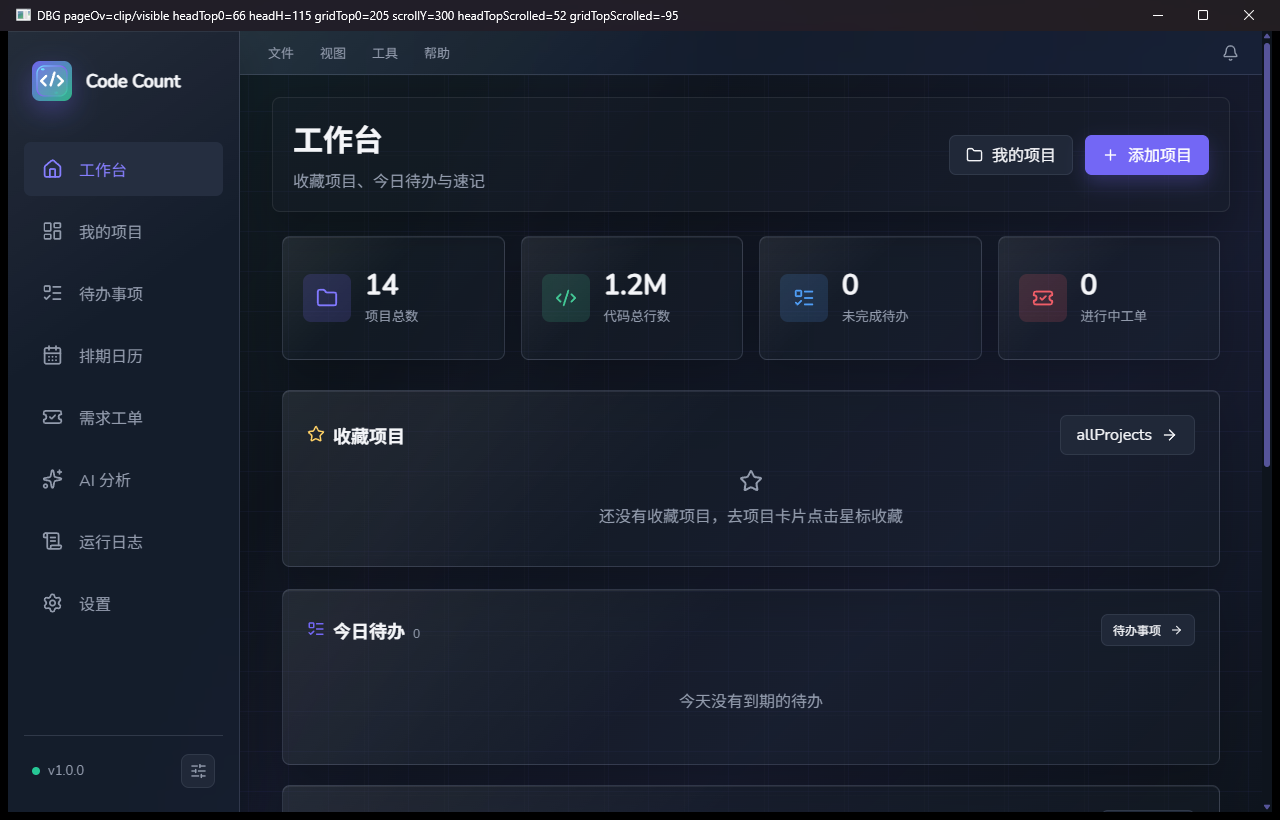Open 待办事项 in the sidebar
This screenshot has width=1280, height=820.
123,294
